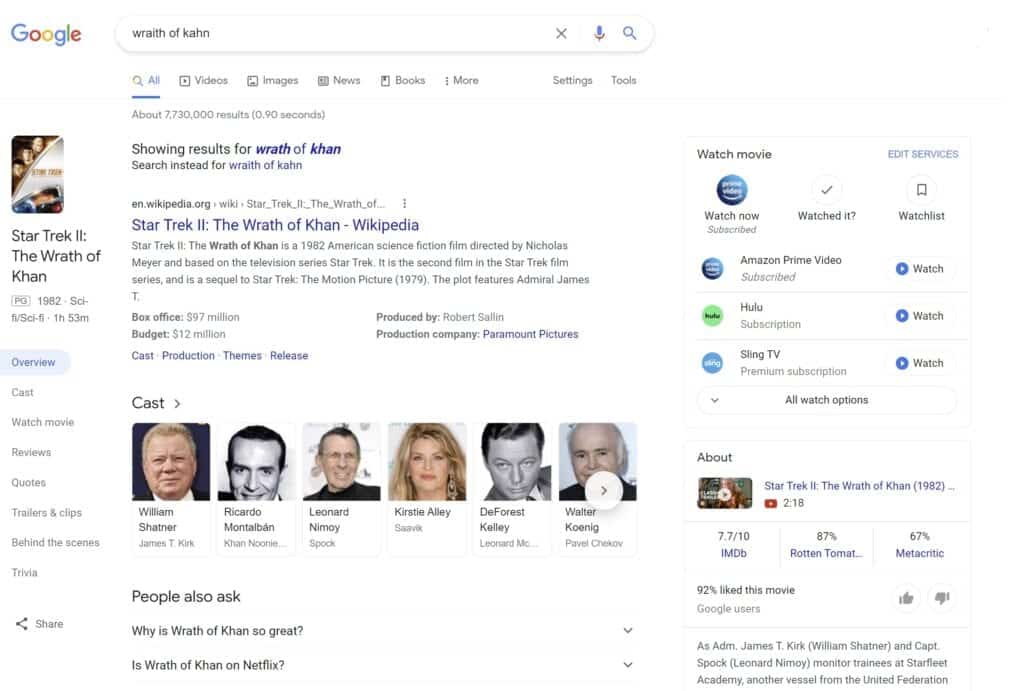Screen dimensions: 1024x691
Task: Open William Shatner's cast card
Action: [x=171, y=489]
